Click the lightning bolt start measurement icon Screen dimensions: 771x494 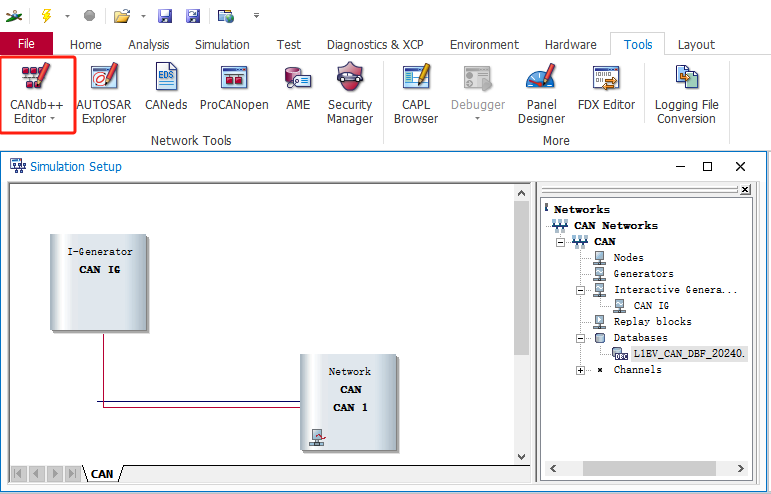(x=46, y=16)
